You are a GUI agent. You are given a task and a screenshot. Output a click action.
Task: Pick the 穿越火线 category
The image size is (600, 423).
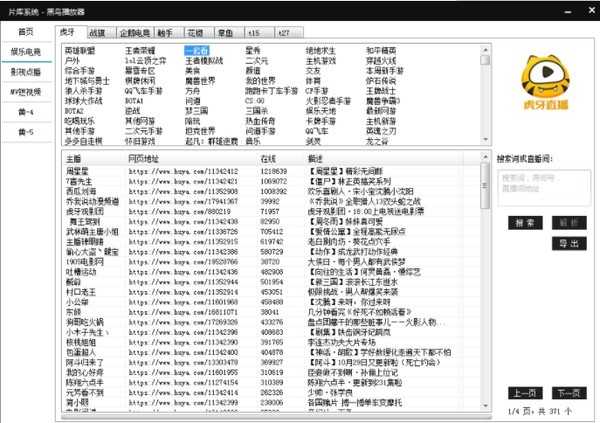(x=381, y=60)
